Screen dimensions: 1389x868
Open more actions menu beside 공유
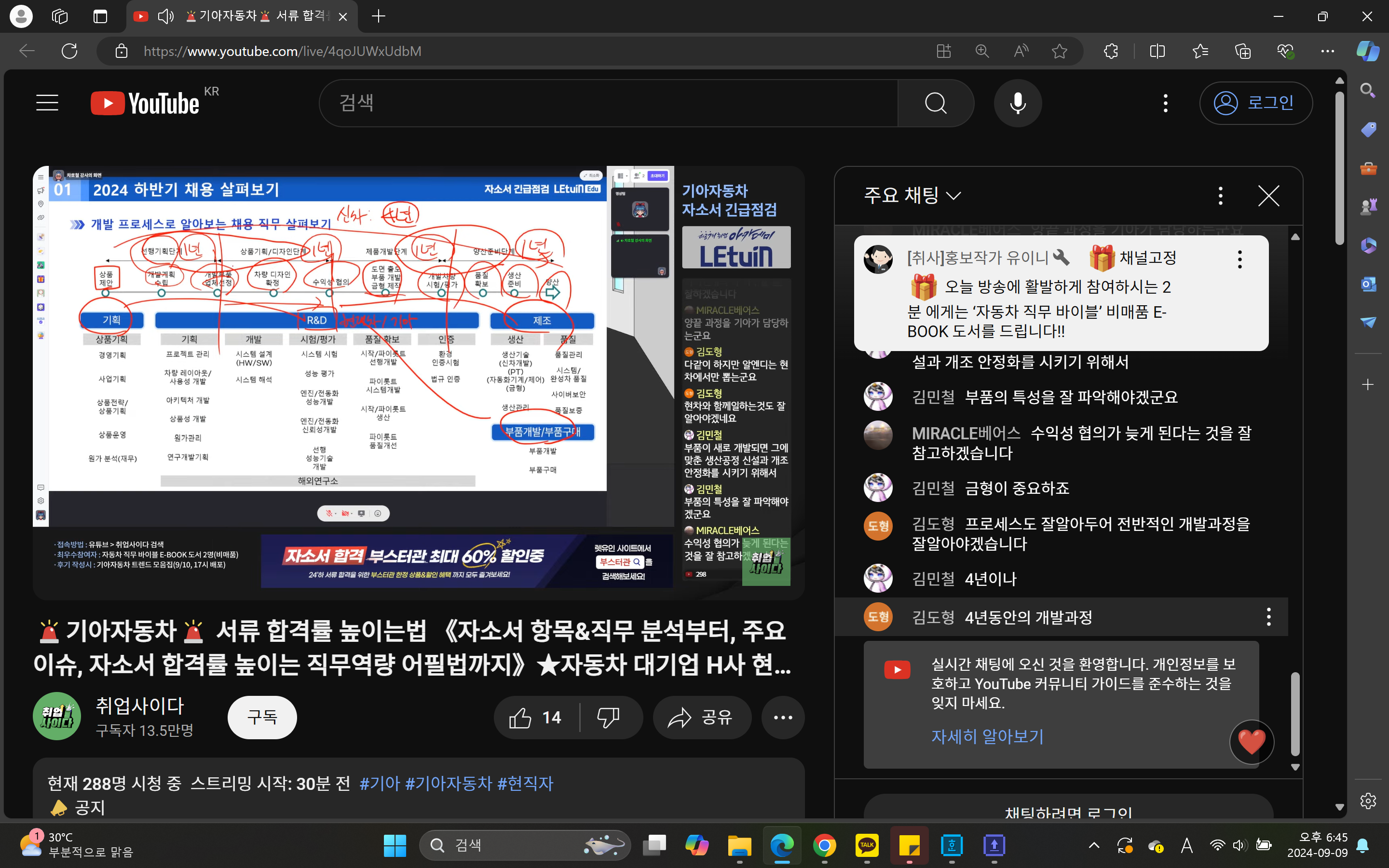[783, 718]
